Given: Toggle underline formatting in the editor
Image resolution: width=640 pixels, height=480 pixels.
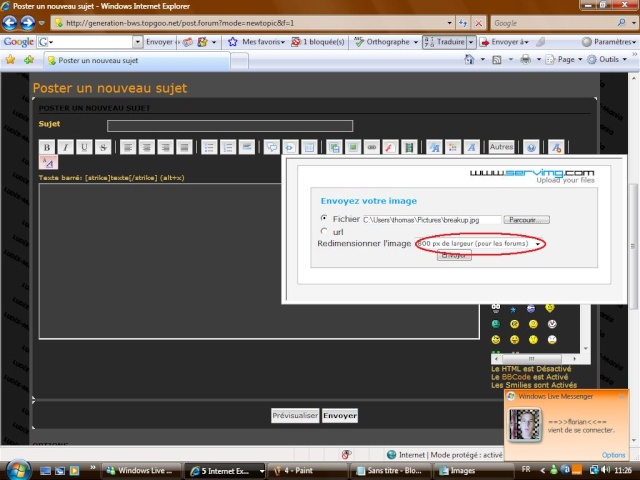Looking at the screenshot, I should coord(84,147).
